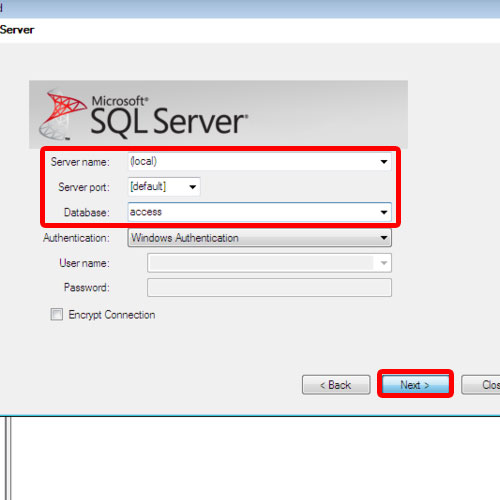Click the Server port label
Image resolution: width=500 pixels, height=500 pixels.
[84, 187]
